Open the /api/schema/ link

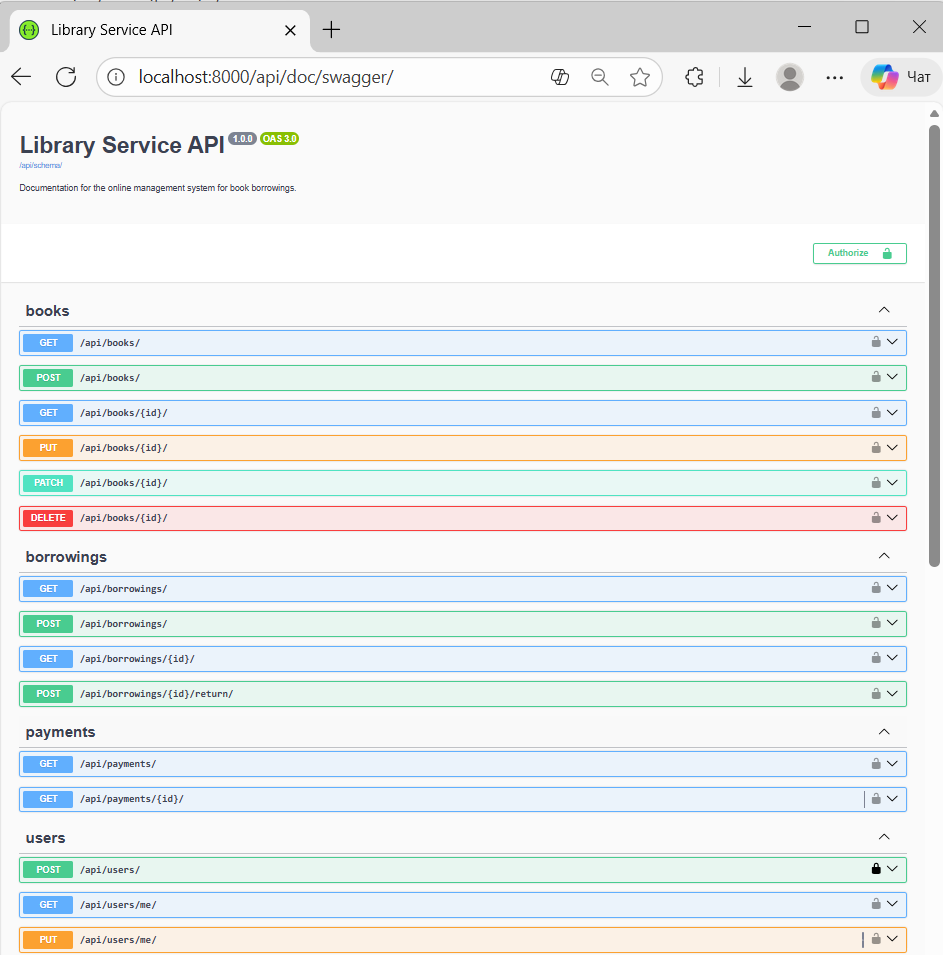[x=40, y=165]
